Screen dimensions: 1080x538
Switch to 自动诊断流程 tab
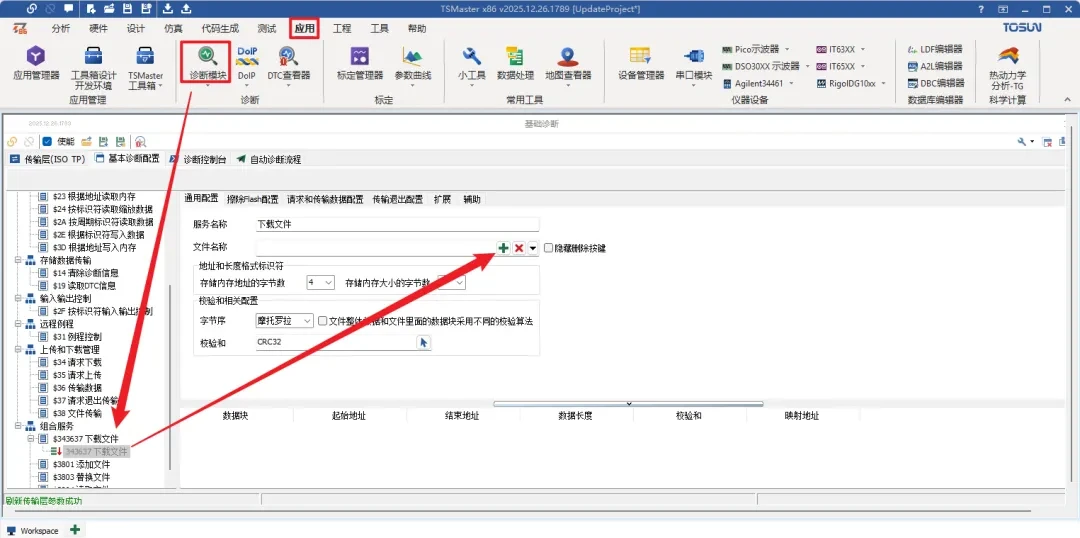point(269,159)
